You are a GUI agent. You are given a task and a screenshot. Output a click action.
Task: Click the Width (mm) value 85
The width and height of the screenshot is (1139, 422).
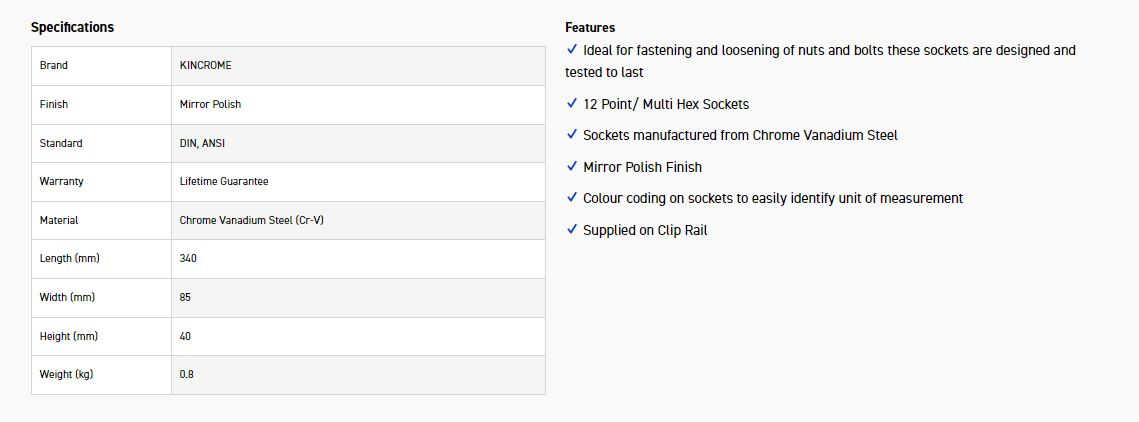pos(185,297)
